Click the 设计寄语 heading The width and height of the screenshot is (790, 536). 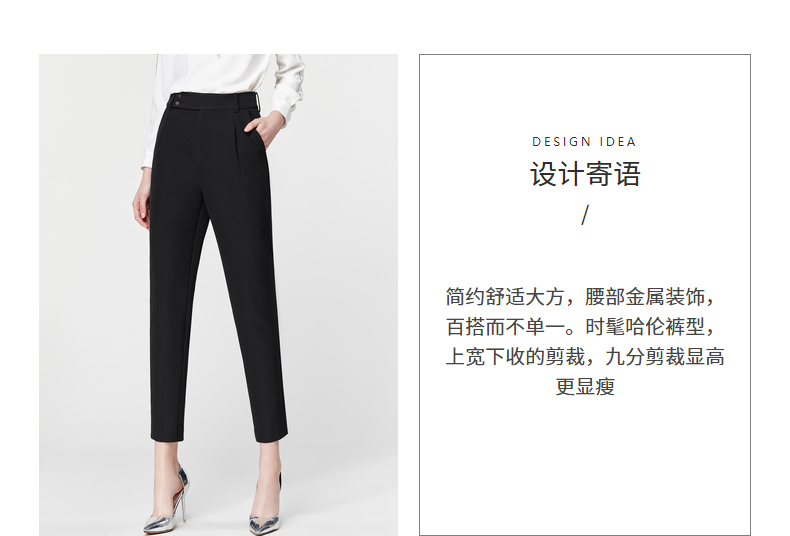[x=585, y=174]
